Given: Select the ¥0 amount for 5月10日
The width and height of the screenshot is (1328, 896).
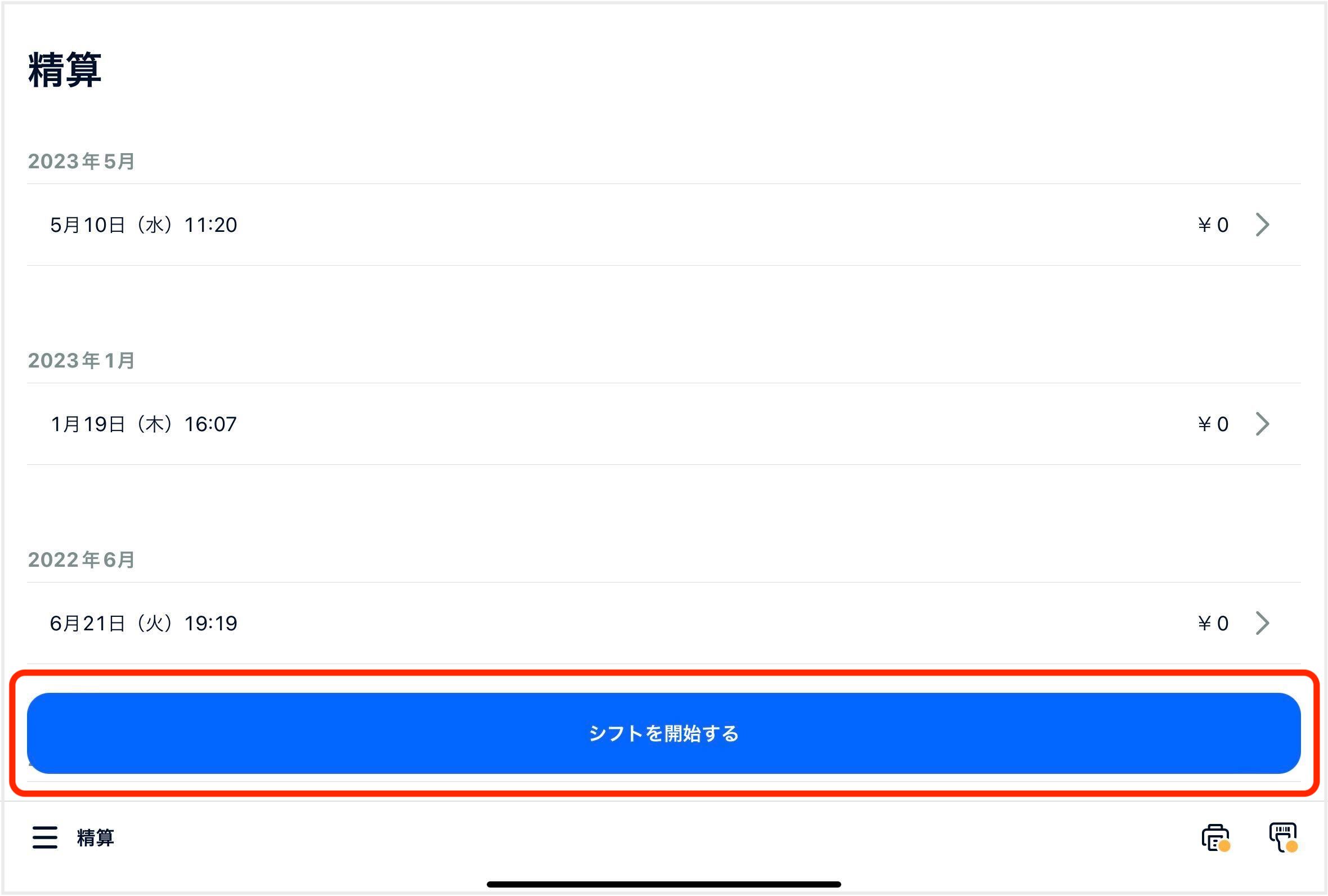Looking at the screenshot, I should tap(1213, 225).
